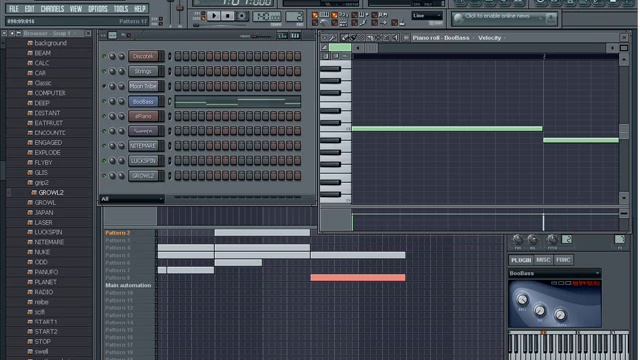This screenshot has height=360, width=640.
Task: Start playback with the Play button
Action: point(213,16)
